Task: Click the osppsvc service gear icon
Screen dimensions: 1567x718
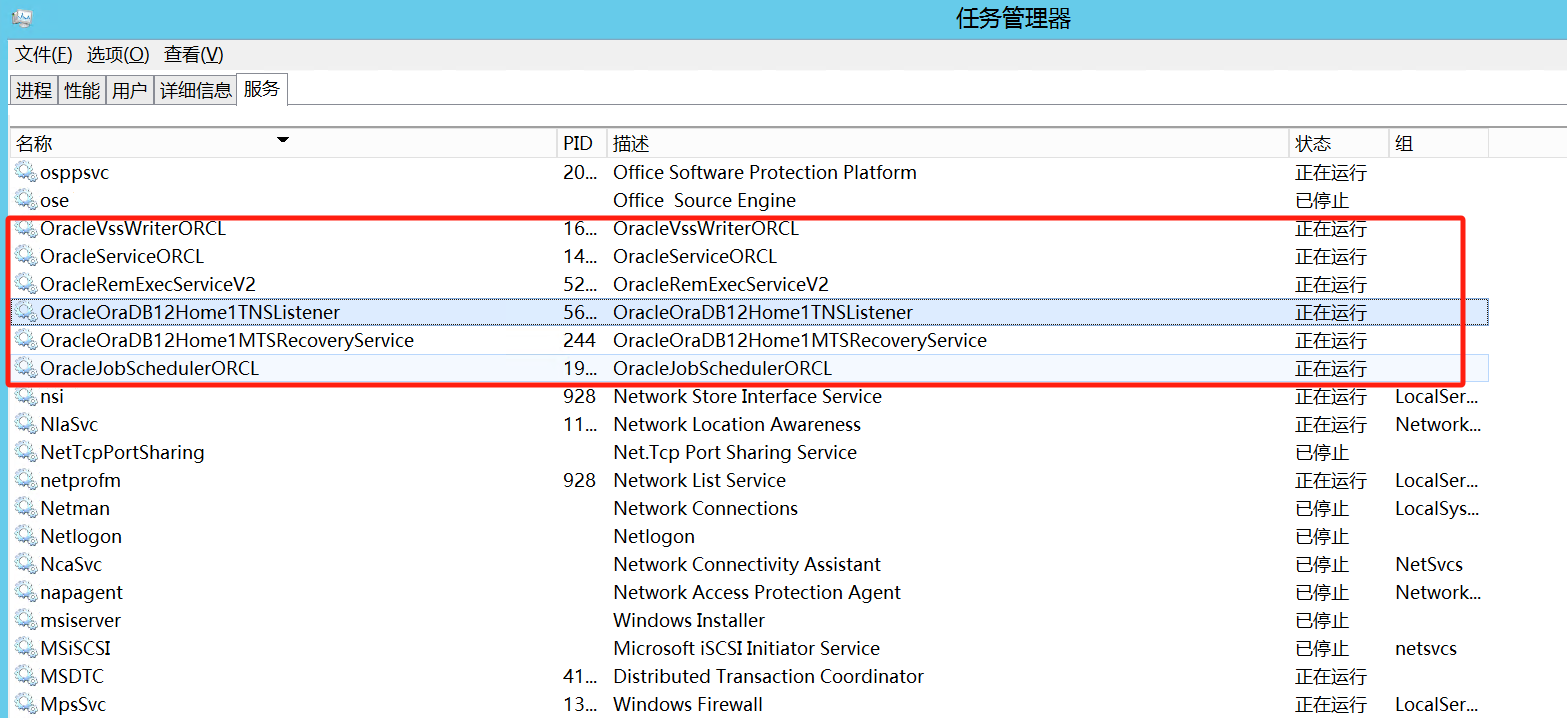Action: coord(26,172)
